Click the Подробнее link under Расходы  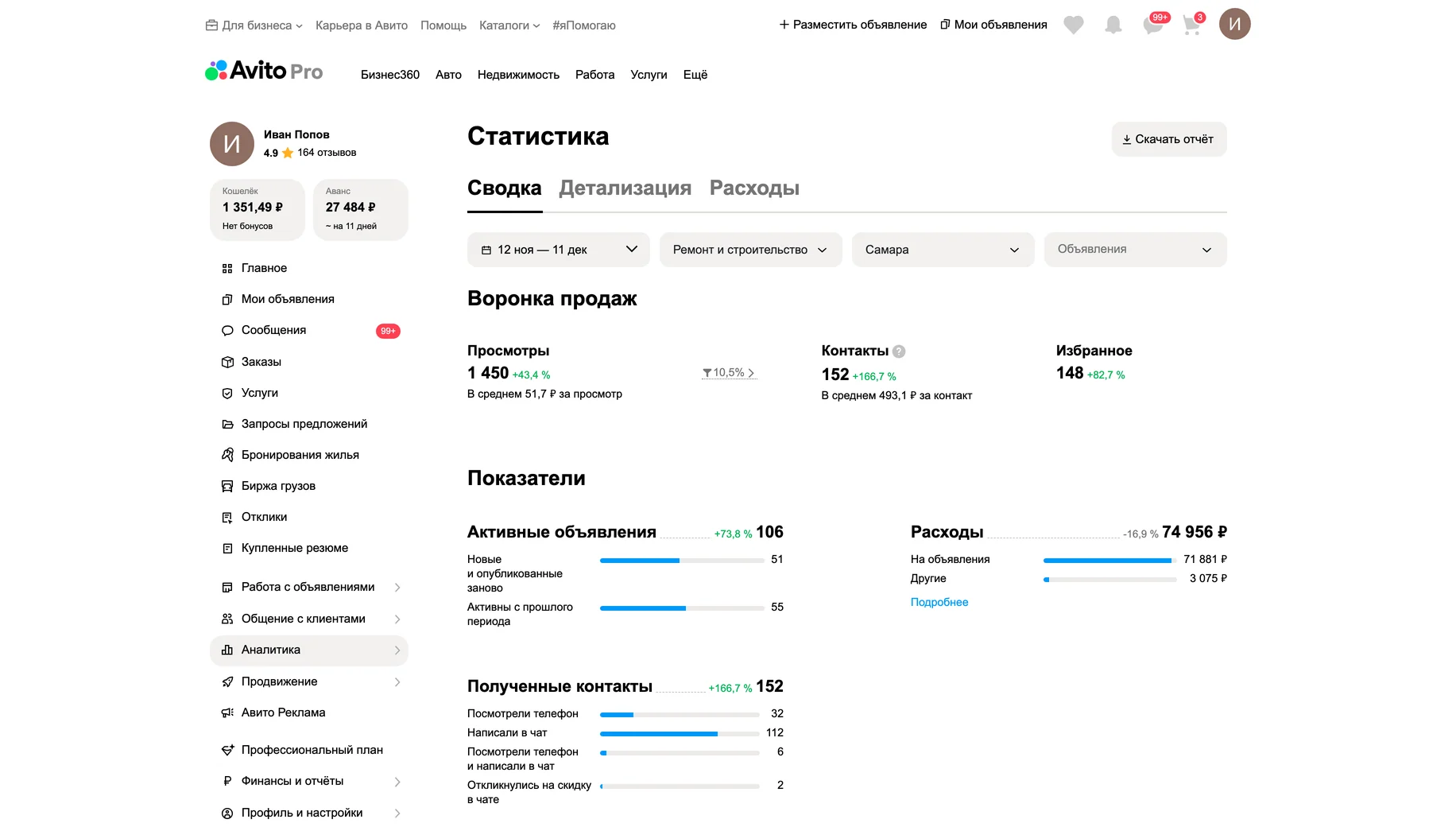click(x=939, y=603)
